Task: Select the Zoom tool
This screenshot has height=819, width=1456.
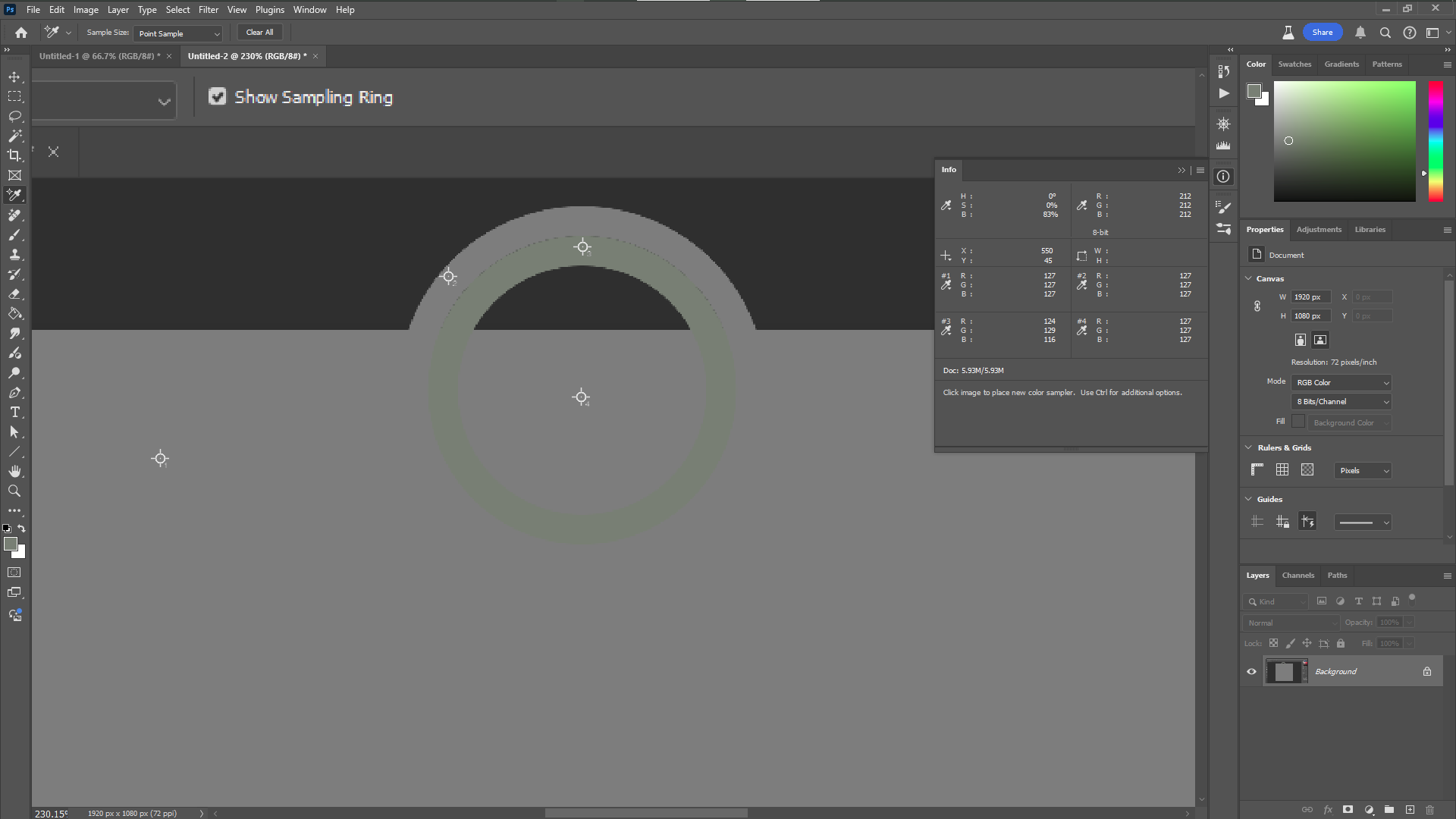Action: click(14, 491)
